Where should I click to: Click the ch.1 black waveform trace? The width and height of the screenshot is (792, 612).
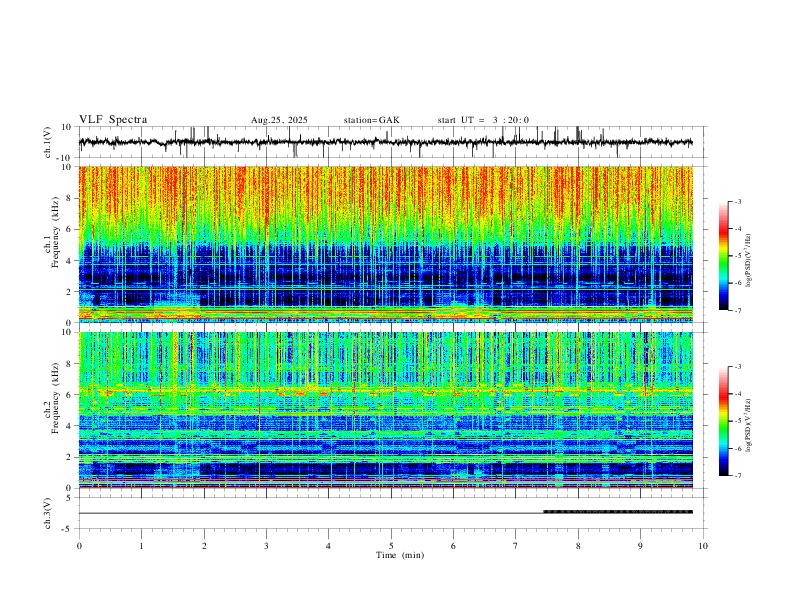pos(385,142)
